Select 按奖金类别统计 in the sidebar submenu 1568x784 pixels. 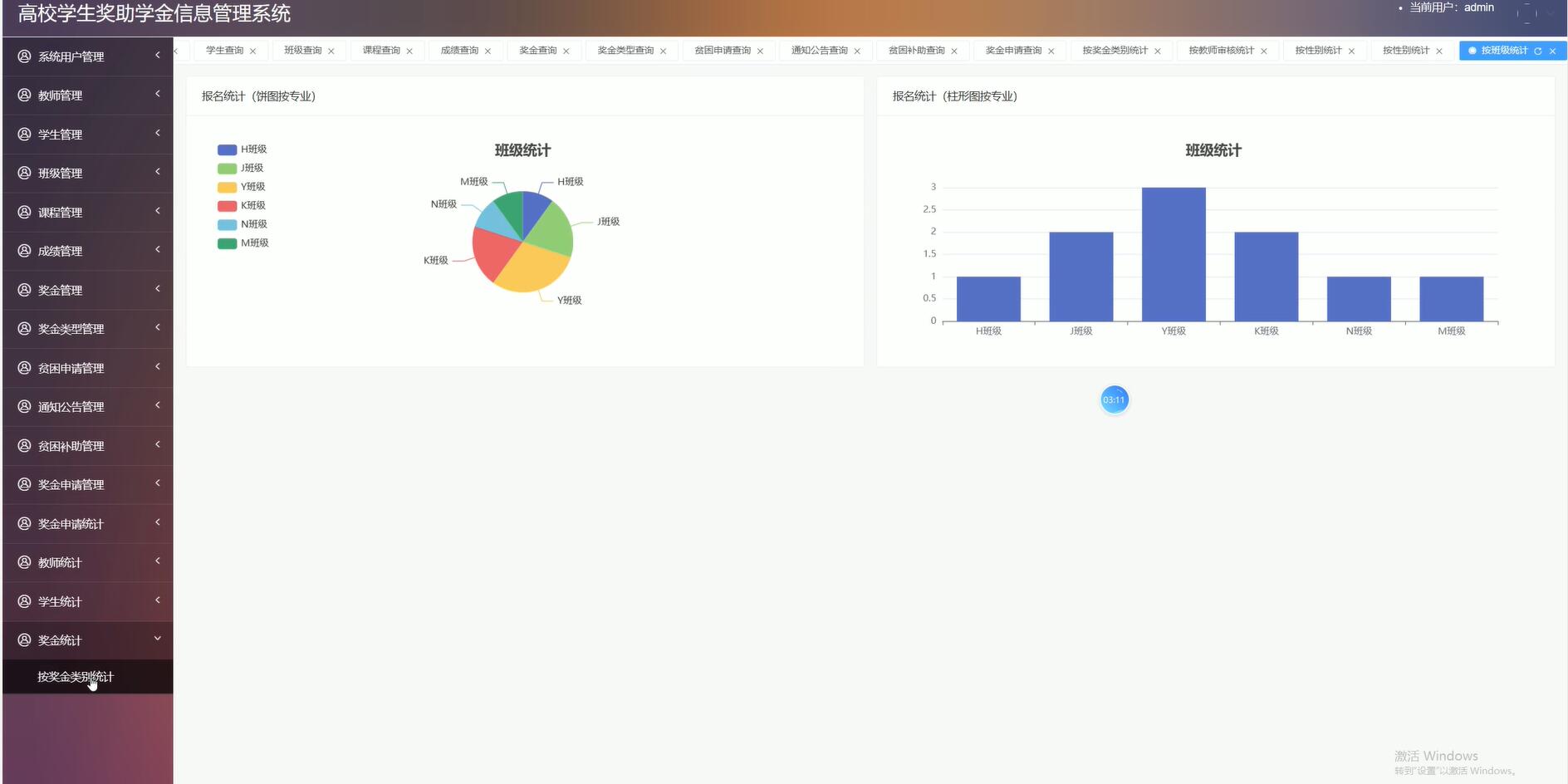(x=75, y=677)
